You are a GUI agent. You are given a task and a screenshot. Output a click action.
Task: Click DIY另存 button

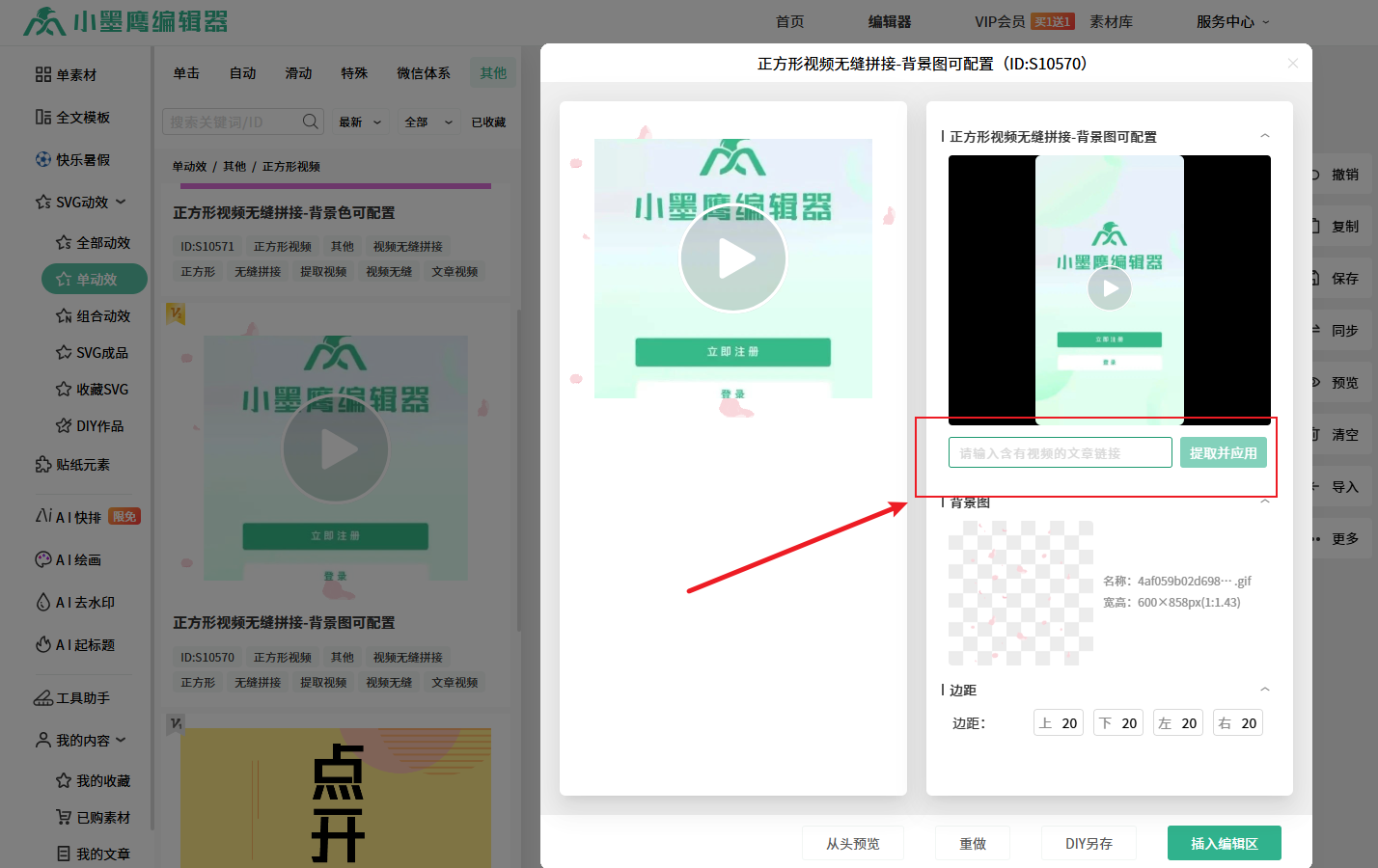coord(1089,843)
